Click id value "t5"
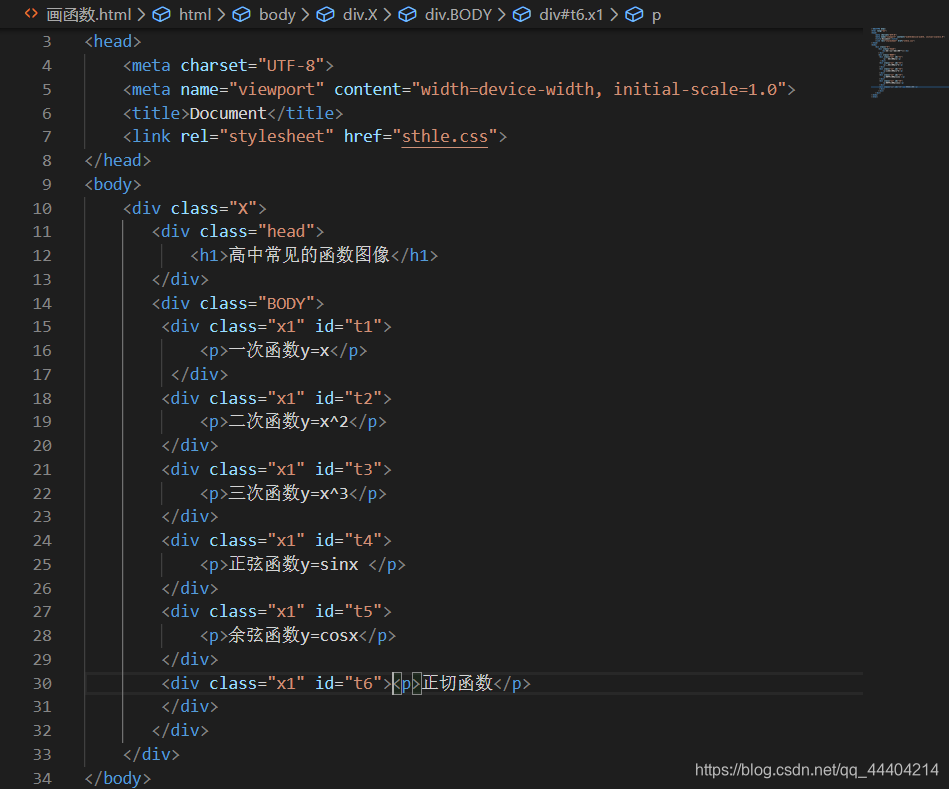Image resolution: width=949 pixels, height=789 pixels. pos(363,612)
